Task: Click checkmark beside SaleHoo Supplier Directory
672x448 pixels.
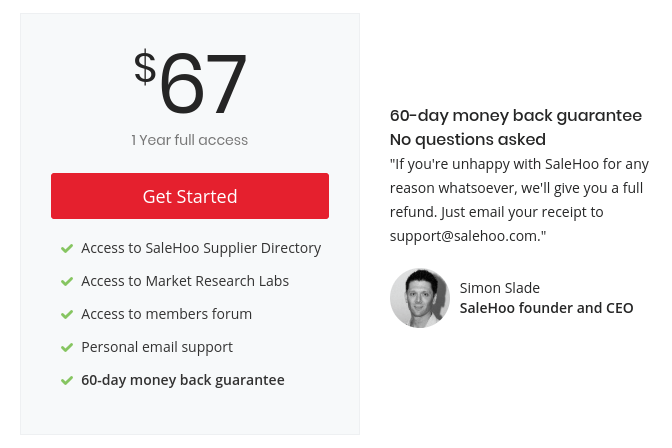Action: (67, 248)
